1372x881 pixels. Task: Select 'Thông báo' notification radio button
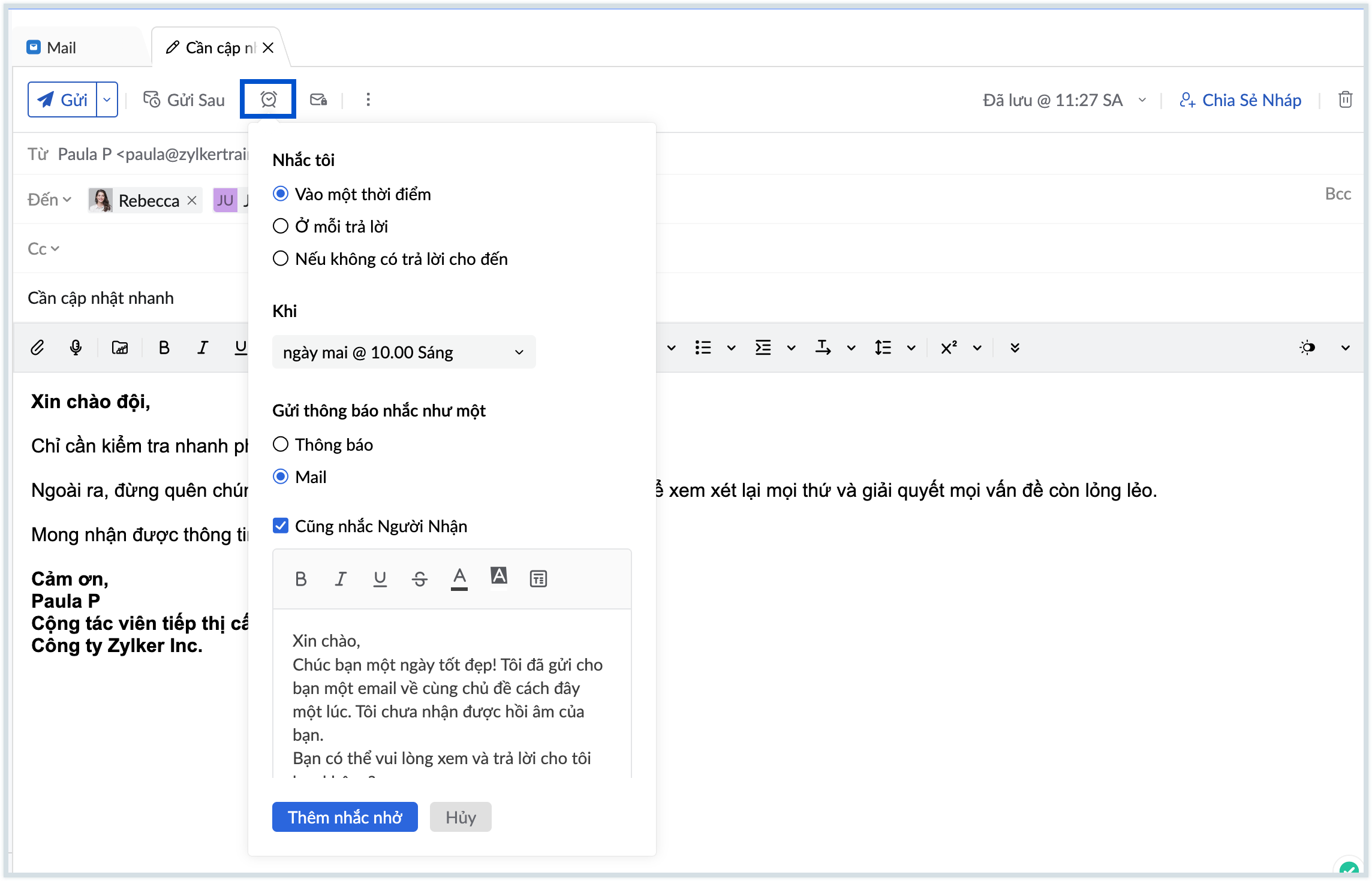tap(281, 445)
